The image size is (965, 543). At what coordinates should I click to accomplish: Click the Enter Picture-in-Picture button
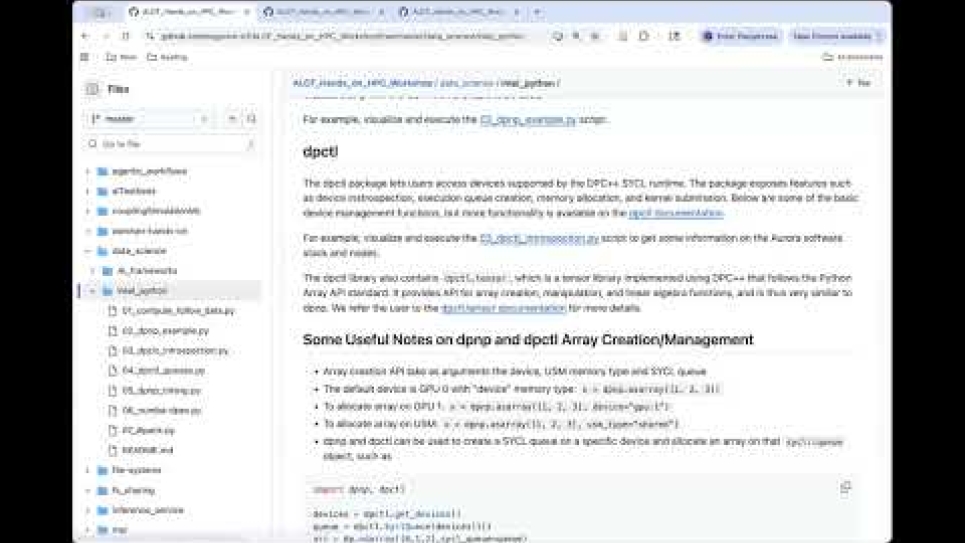[740, 36]
